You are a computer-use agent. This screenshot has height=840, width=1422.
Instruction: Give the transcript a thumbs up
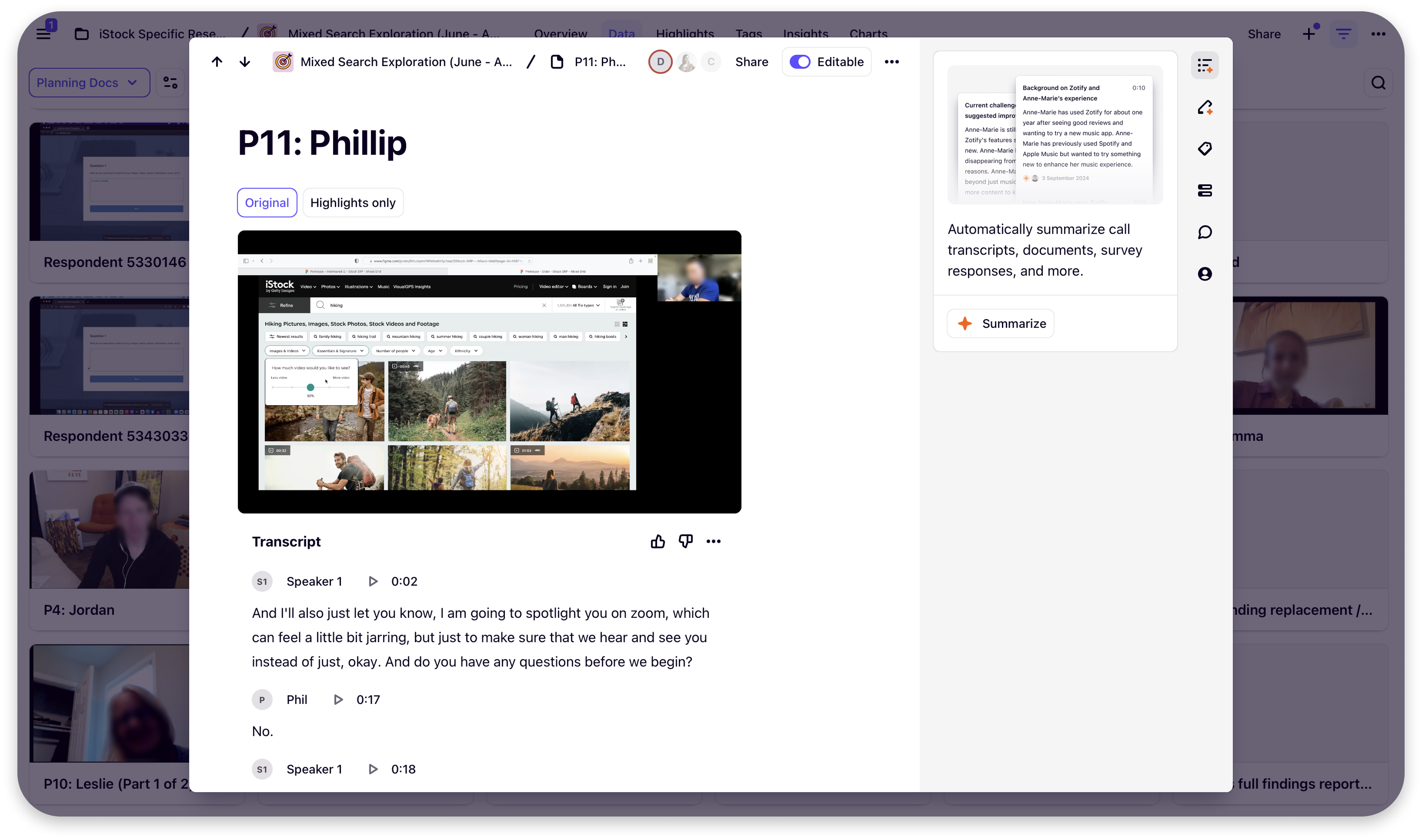tap(657, 542)
